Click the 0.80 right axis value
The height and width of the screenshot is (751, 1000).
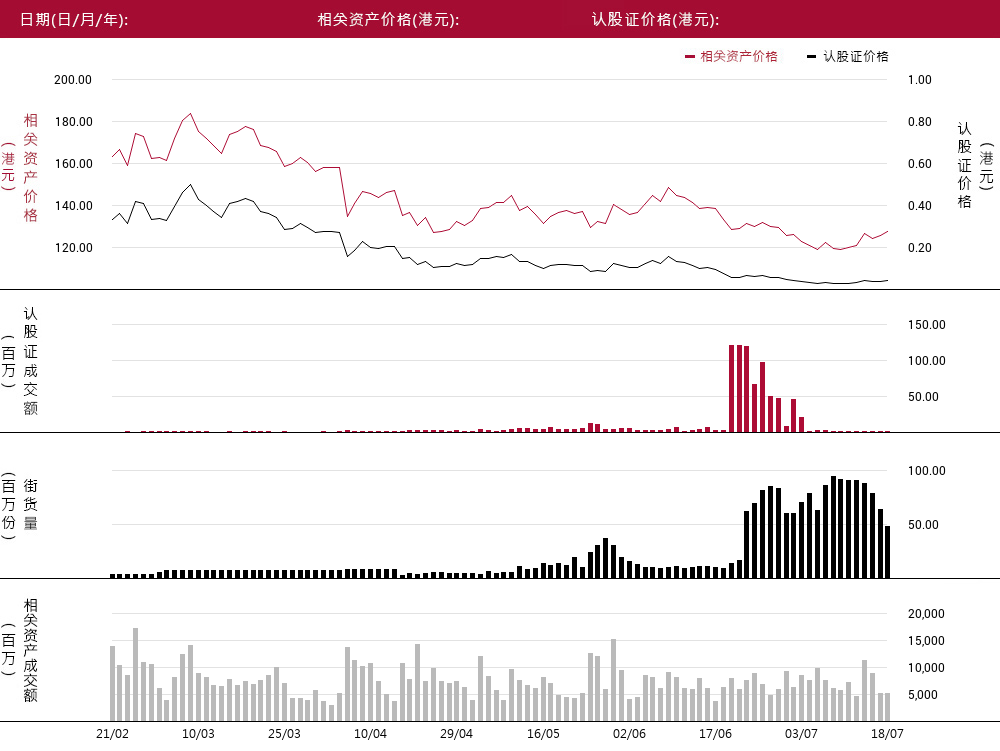(x=920, y=121)
